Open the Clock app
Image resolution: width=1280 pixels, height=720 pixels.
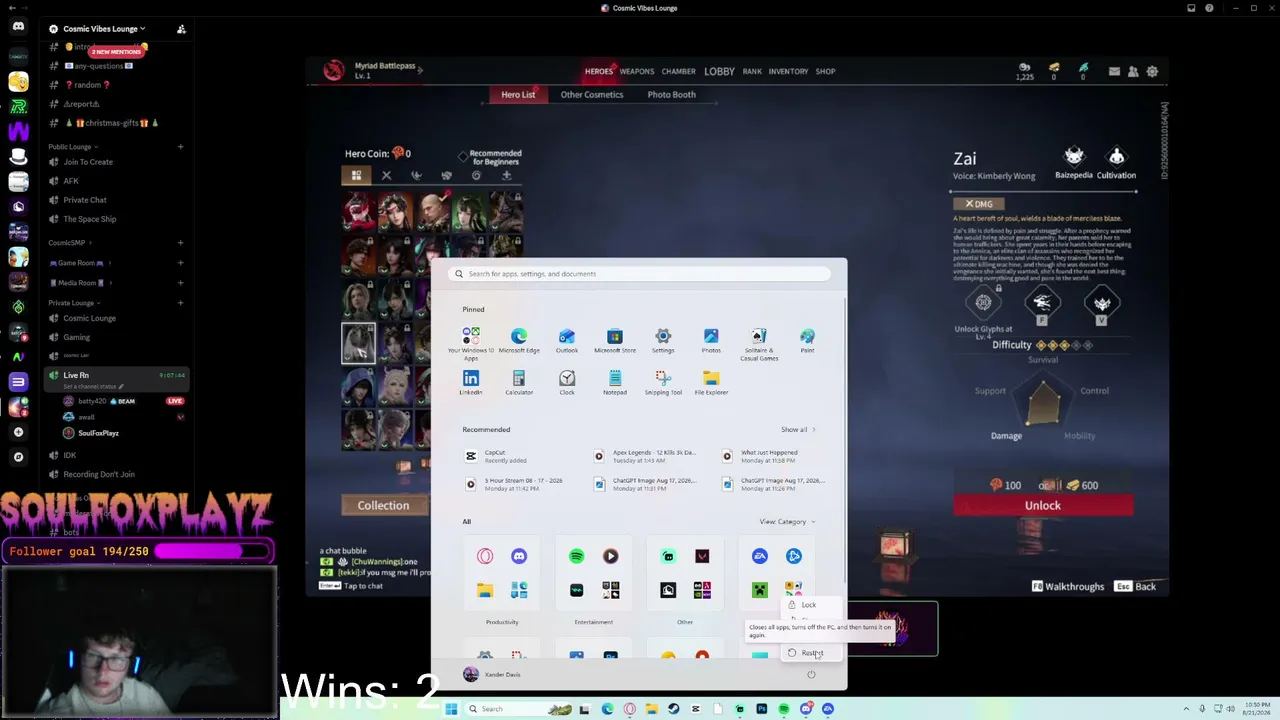[567, 382]
